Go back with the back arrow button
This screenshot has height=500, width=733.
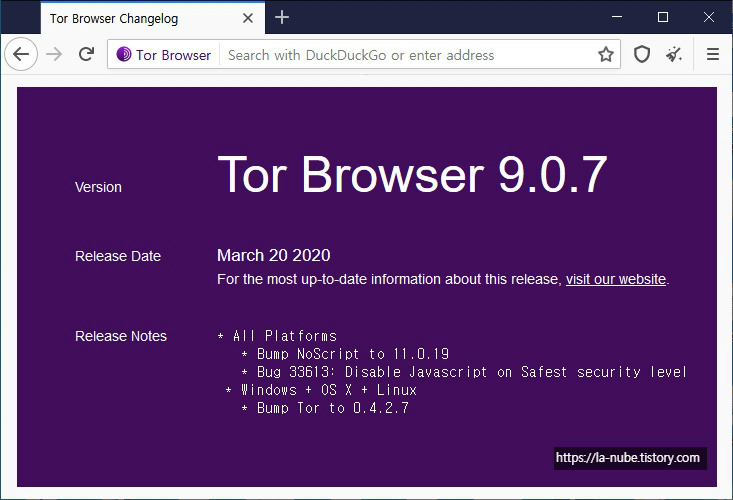click(21, 55)
